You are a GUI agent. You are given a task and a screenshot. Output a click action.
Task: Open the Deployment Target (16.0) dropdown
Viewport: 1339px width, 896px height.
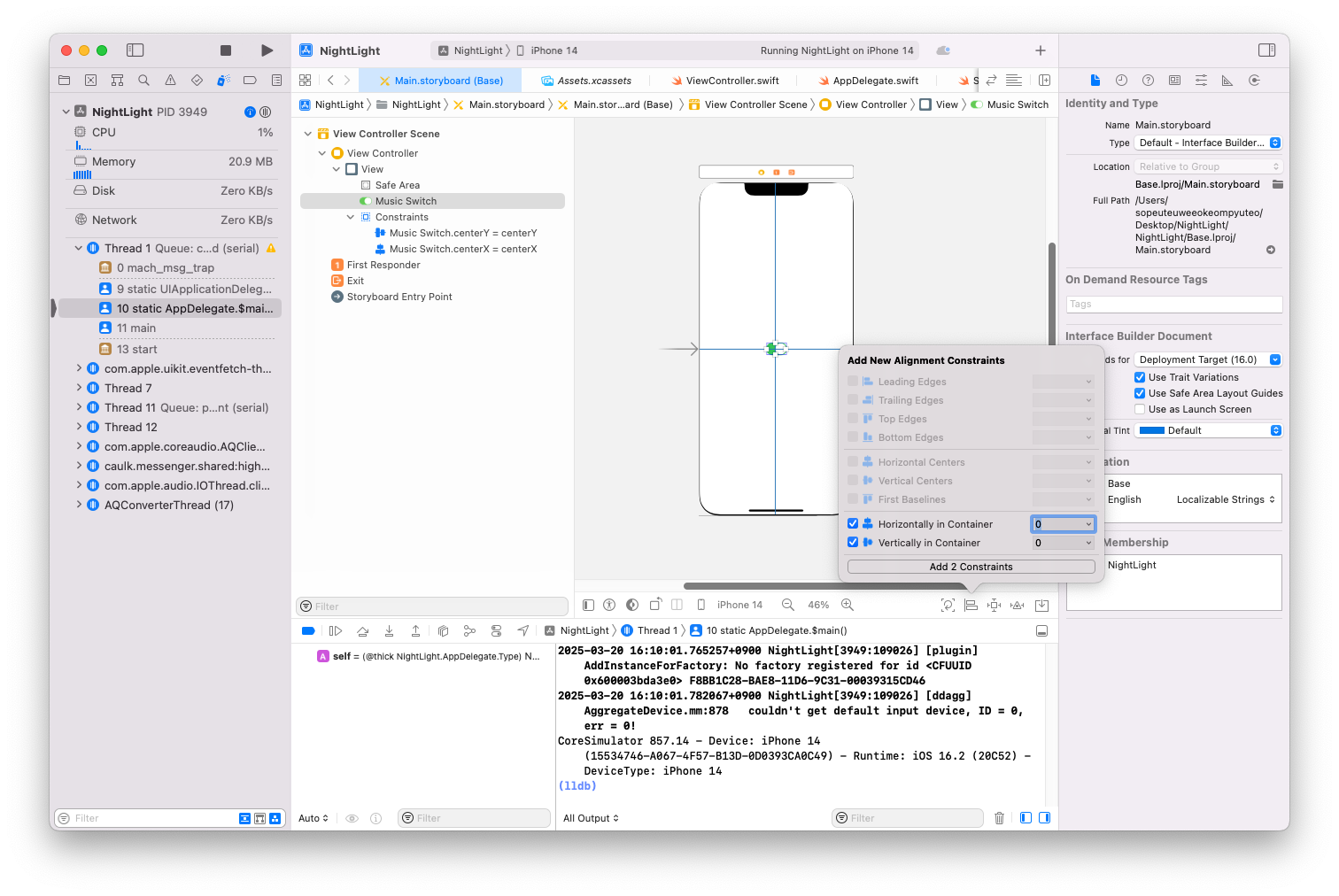click(x=1208, y=359)
